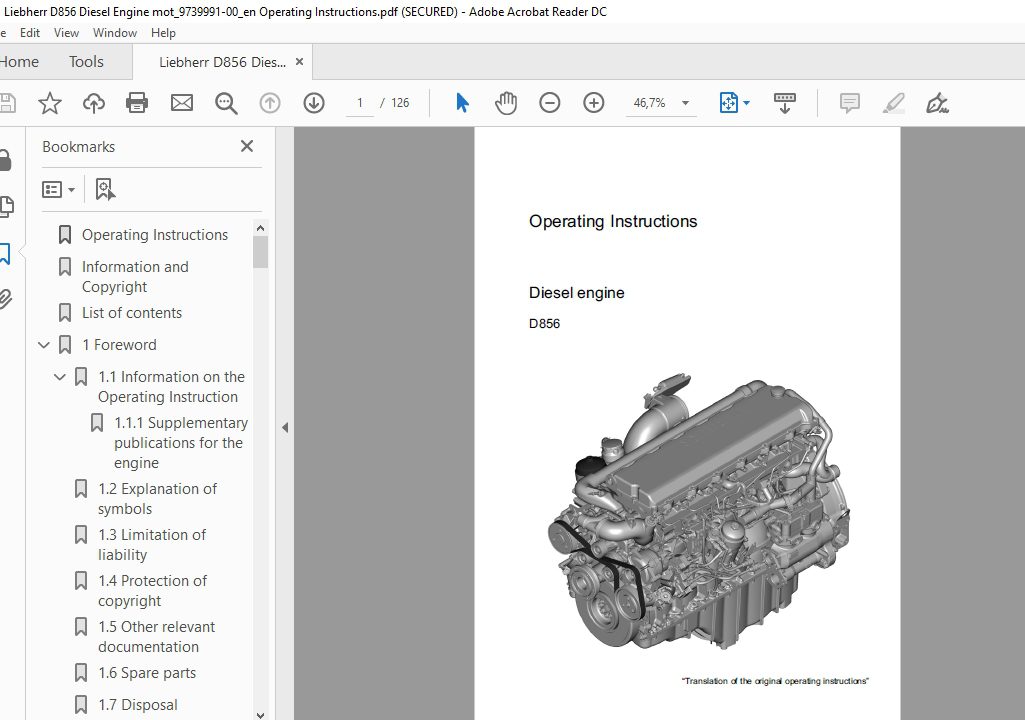Close the Bookmarks panel
The height and width of the screenshot is (720, 1025).
[x=247, y=146]
